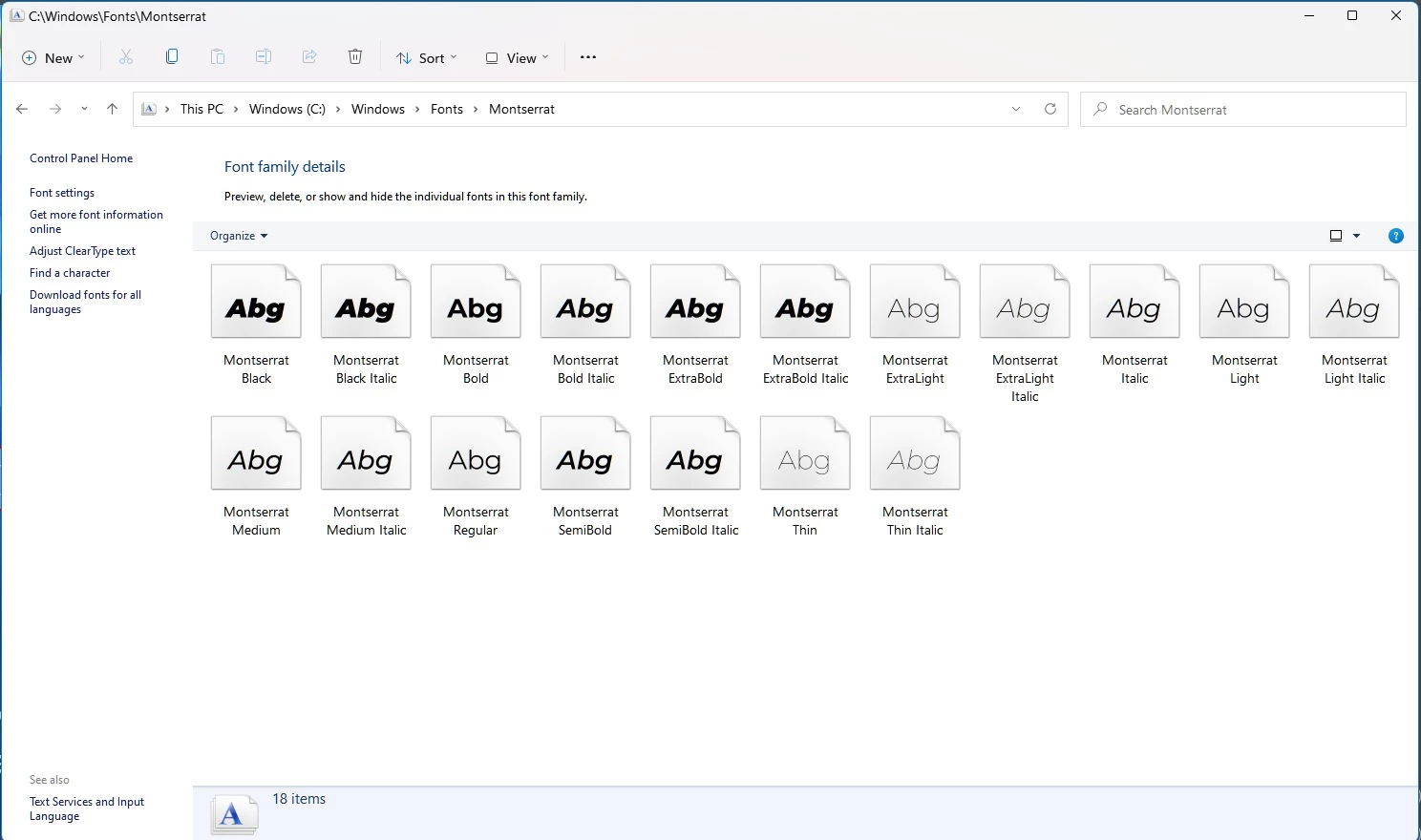Screen dimensions: 1421x840
Task: Click the Search Montserrat input field
Action: click(x=1243, y=109)
